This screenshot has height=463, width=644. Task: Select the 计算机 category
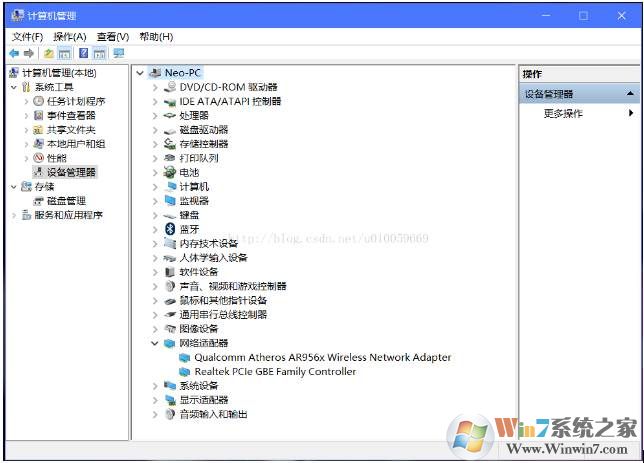click(x=194, y=187)
